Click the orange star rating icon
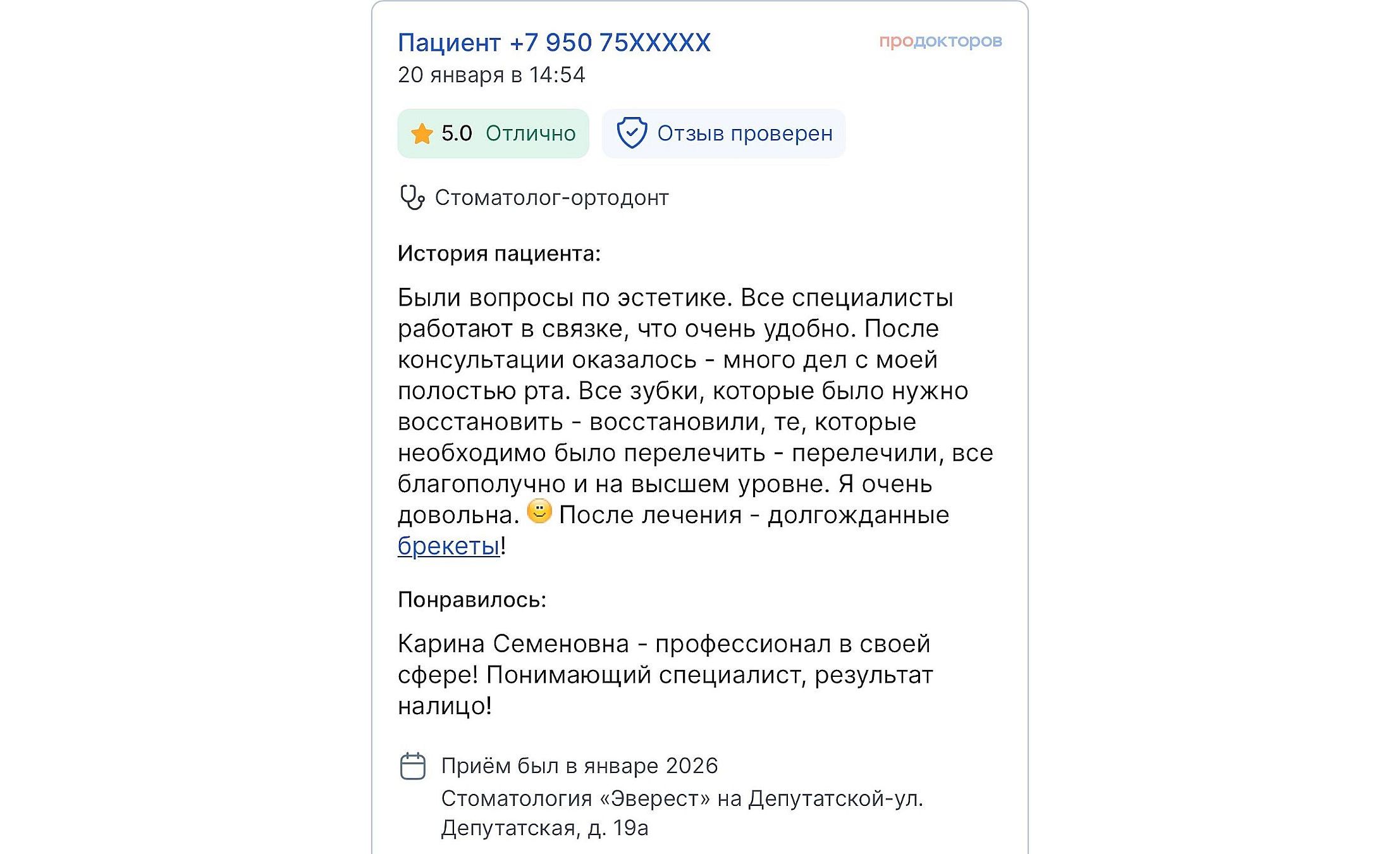This screenshot has height=854, width=1400. pos(422,134)
